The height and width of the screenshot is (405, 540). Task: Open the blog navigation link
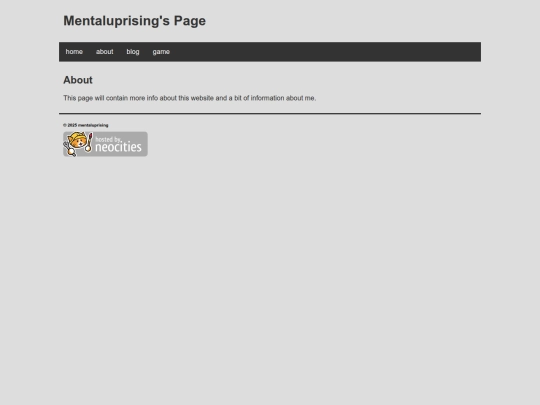click(133, 52)
